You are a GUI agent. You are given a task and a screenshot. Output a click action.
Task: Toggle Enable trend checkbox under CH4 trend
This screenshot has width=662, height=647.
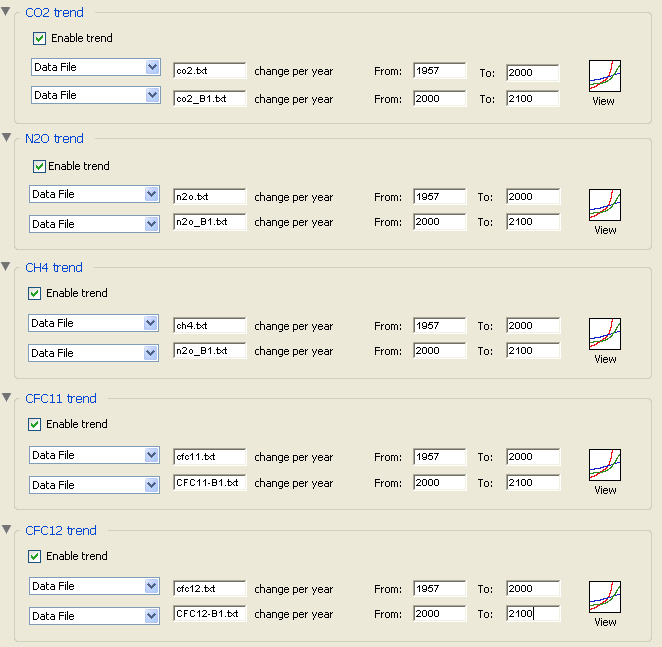[x=35, y=294]
